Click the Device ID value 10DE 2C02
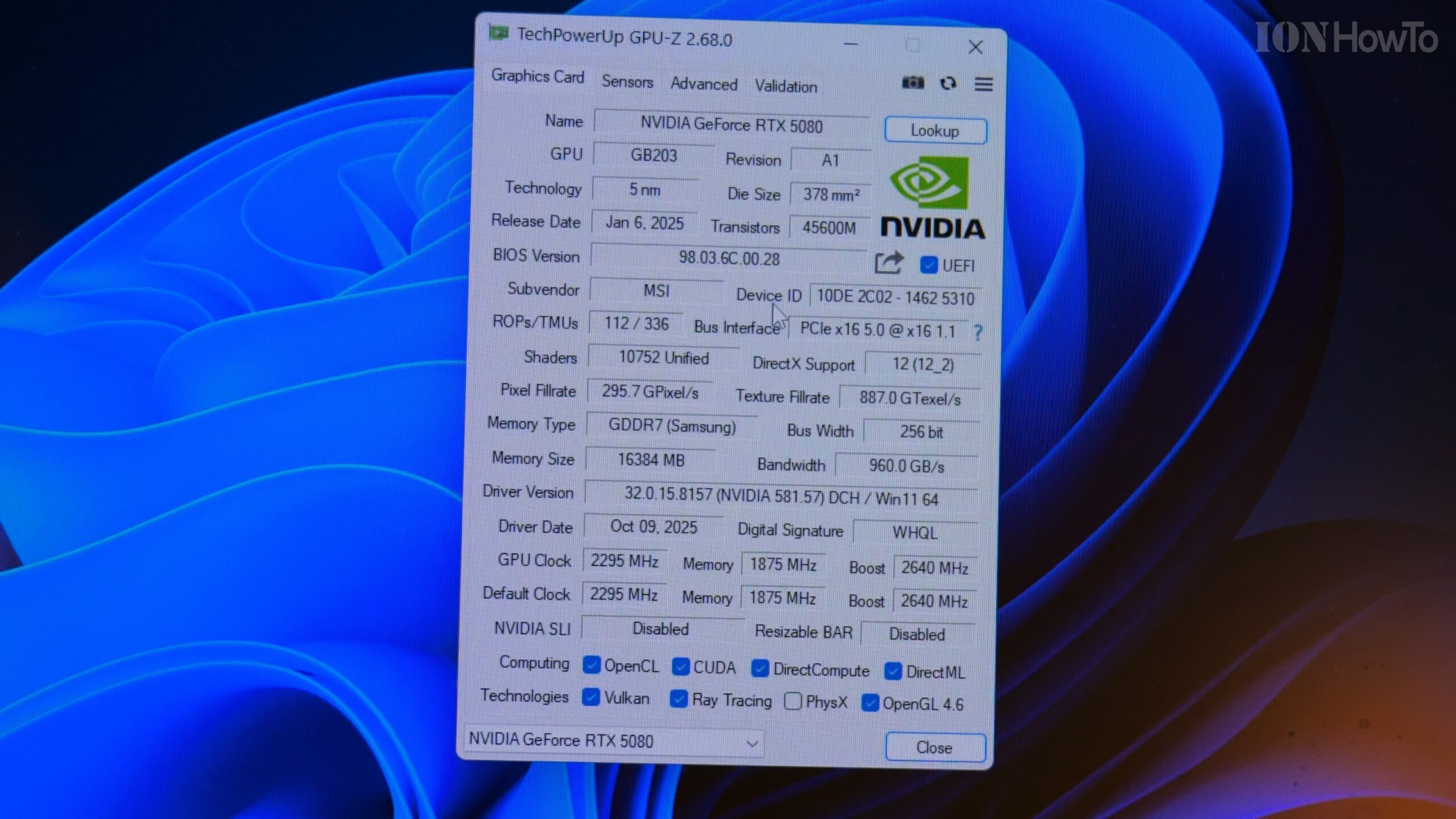The height and width of the screenshot is (819, 1456). [x=895, y=297]
